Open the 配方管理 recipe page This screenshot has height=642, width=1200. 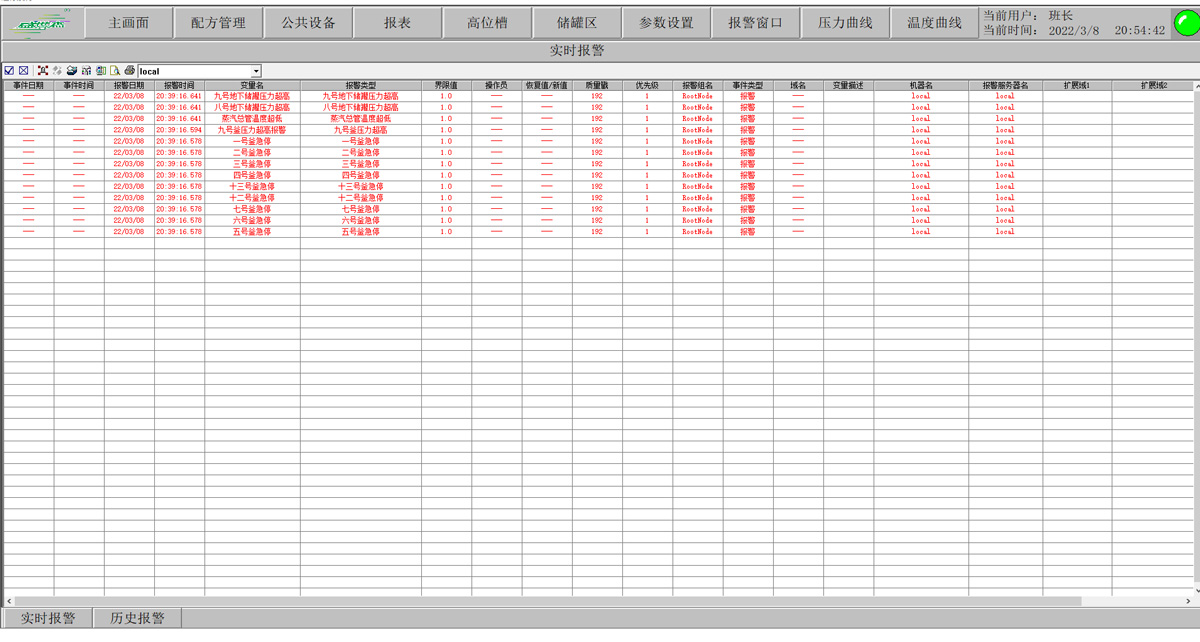coord(218,23)
